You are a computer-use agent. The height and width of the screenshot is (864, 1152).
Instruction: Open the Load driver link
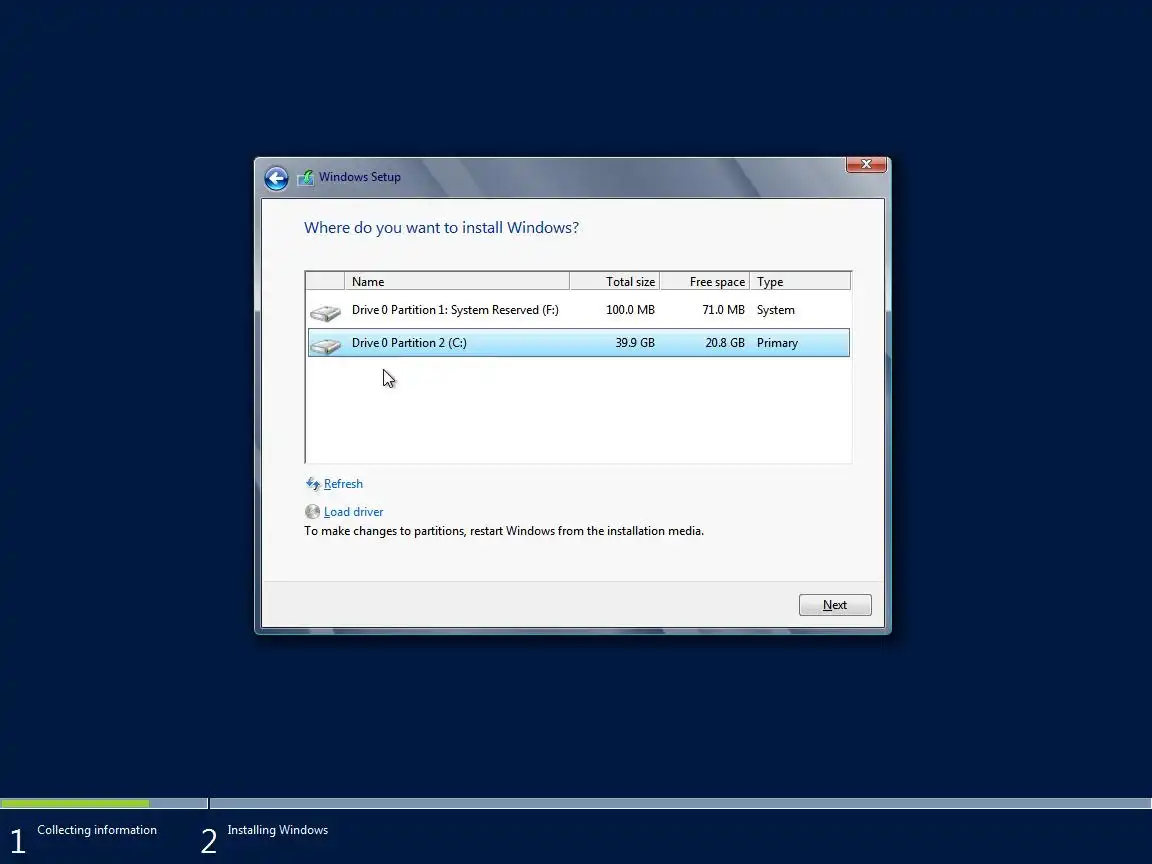pyautogui.click(x=353, y=511)
